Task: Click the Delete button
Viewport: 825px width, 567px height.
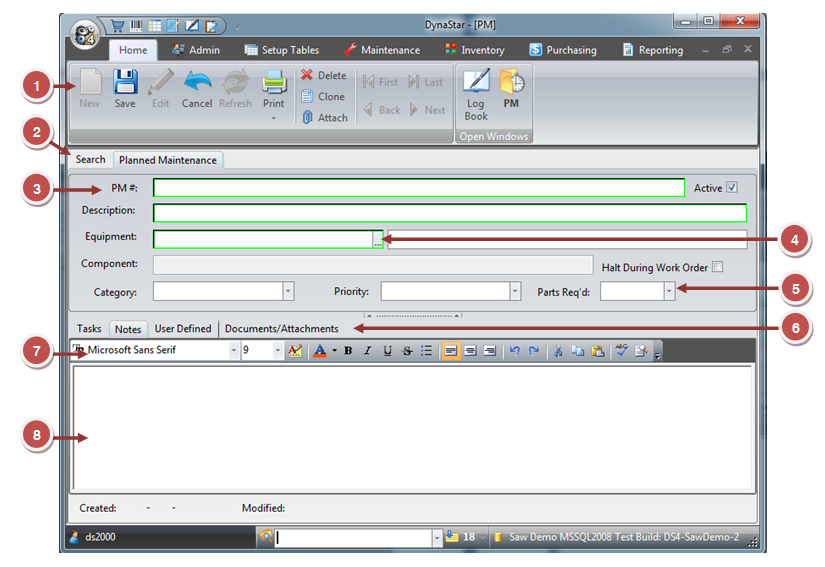Action: point(324,75)
